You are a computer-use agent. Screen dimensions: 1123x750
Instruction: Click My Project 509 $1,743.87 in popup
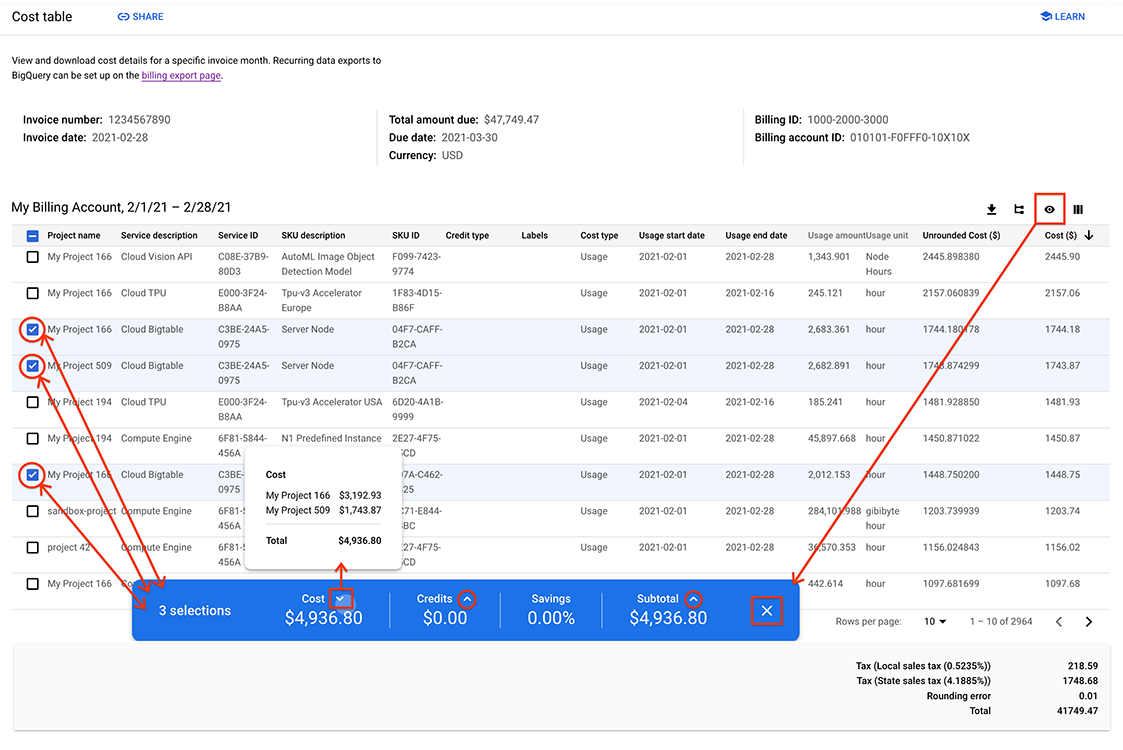324,511
